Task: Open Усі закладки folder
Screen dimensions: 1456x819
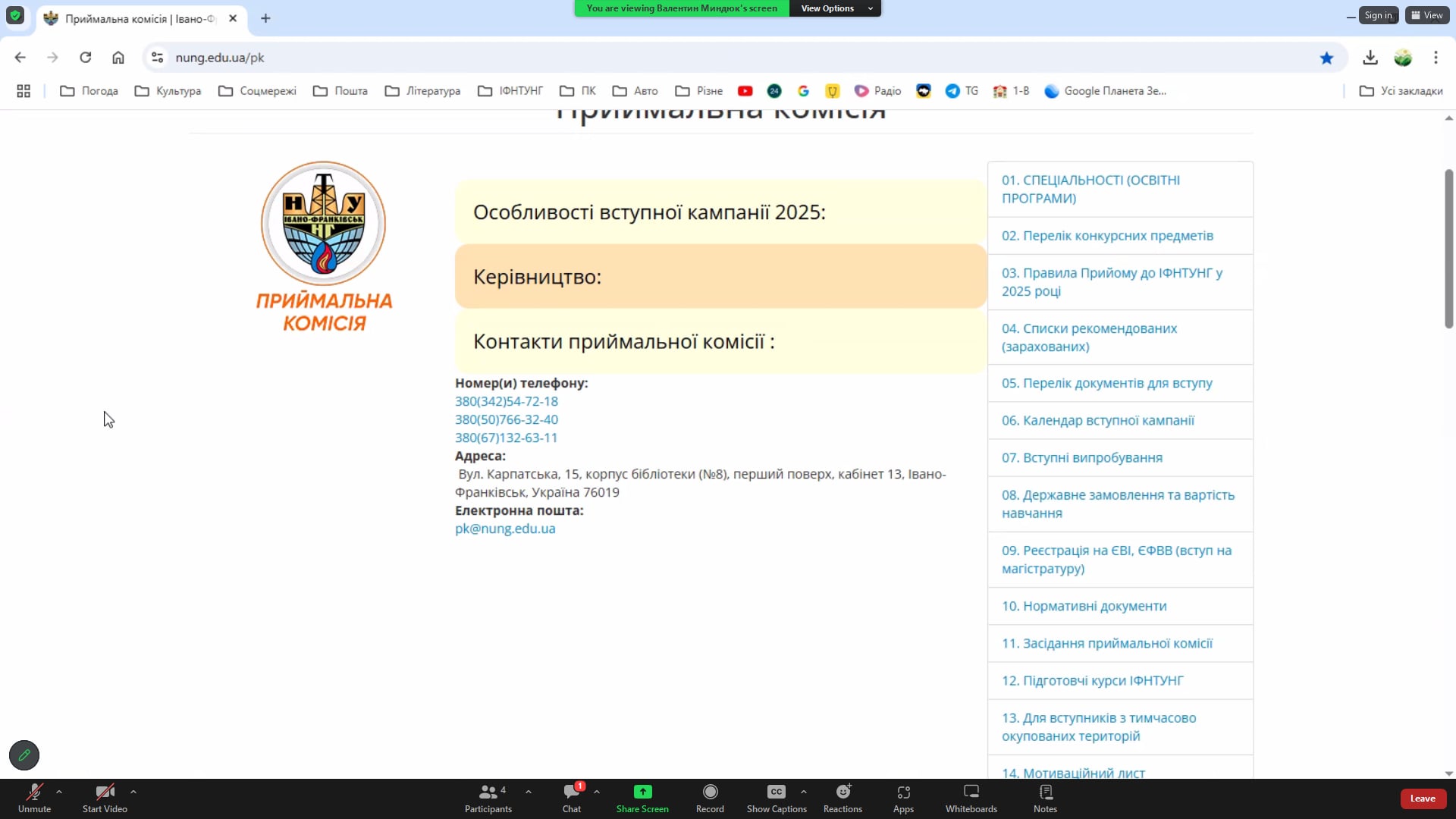Action: 1401,91
